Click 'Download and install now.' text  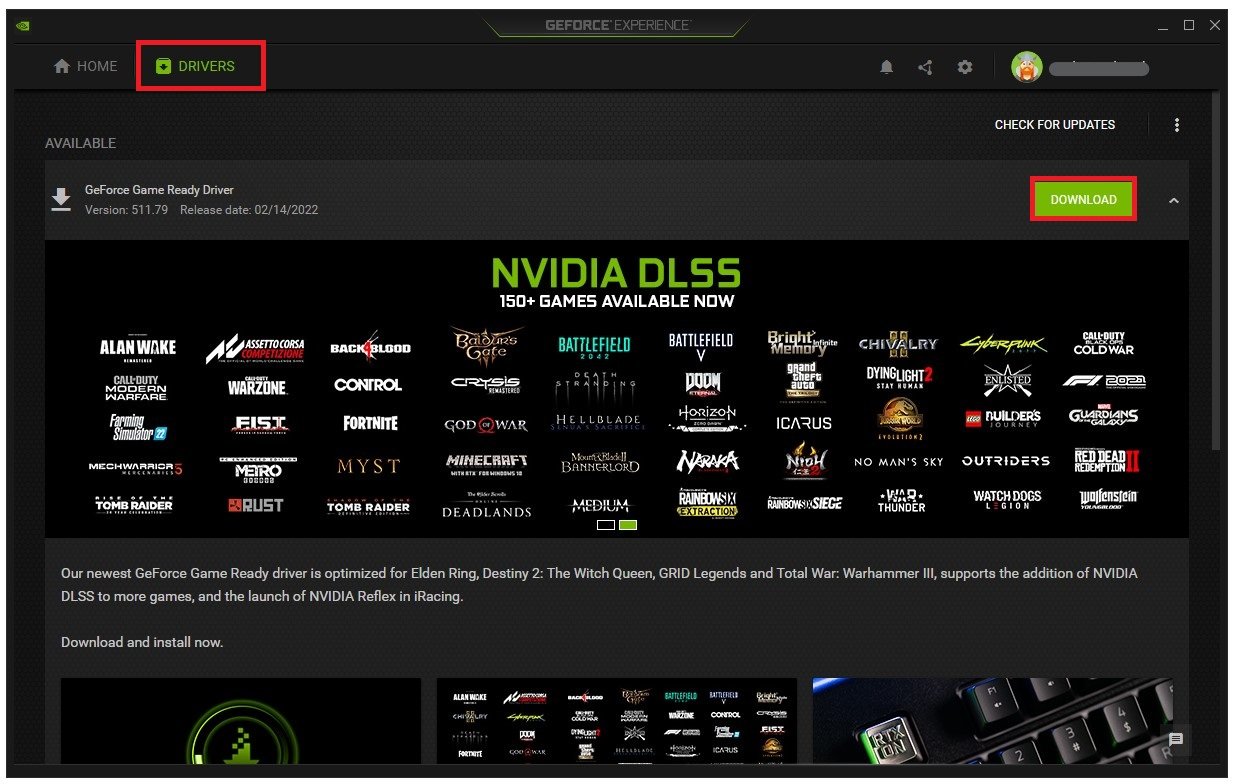(142, 642)
